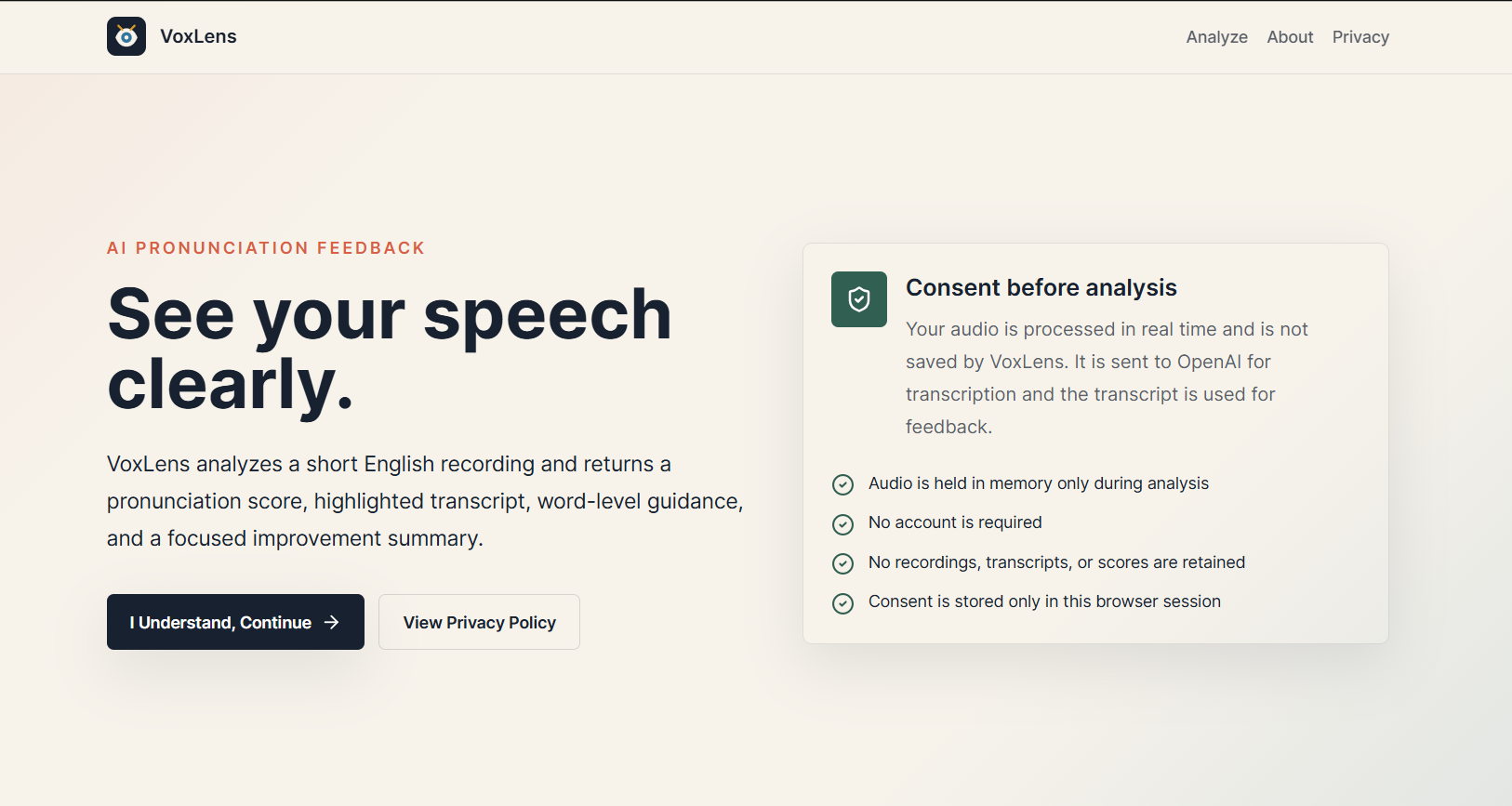Click the check icon beside 'Audio is held in memory'
Screen dimensions: 1512x806
tap(842, 484)
